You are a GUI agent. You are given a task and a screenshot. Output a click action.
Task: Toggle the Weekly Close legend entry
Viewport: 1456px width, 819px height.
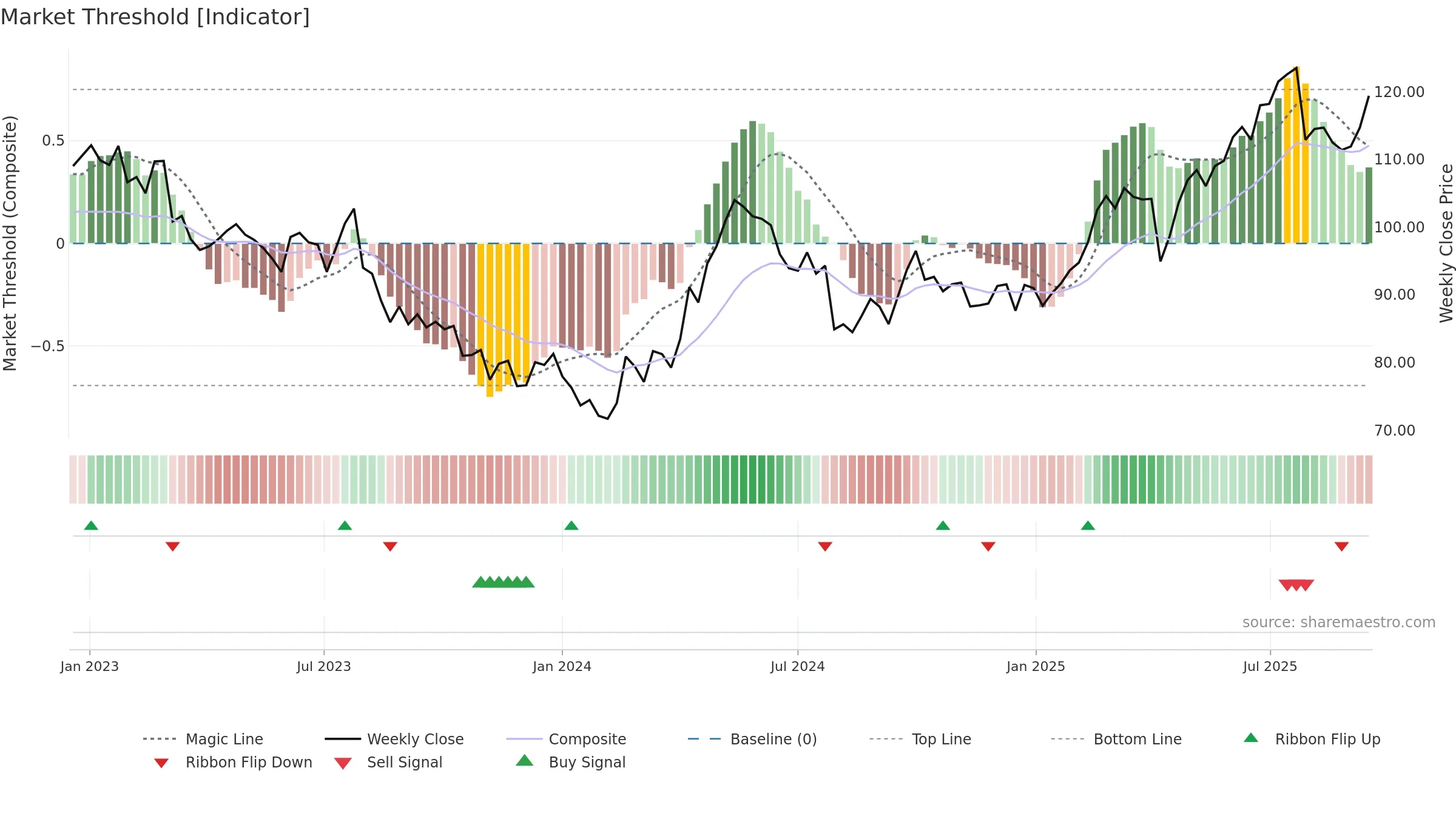click(x=394, y=739)
